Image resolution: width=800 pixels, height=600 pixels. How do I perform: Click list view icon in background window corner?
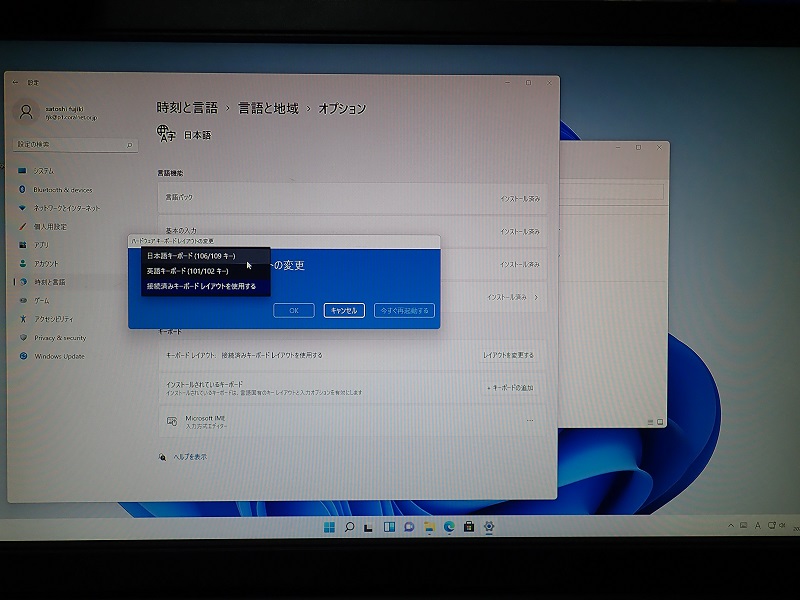651,422
